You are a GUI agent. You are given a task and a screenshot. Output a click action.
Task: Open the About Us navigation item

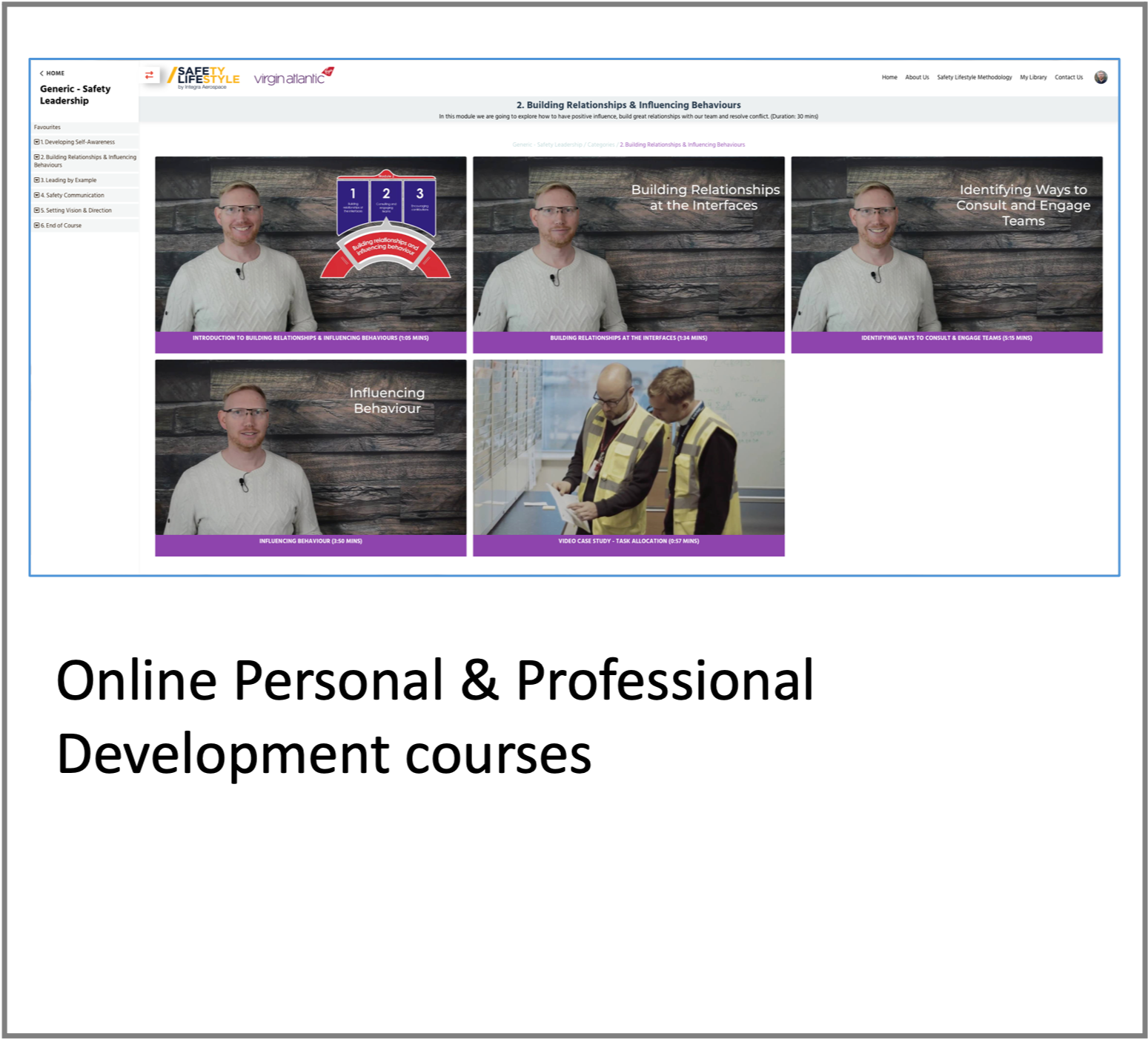[x=917, y=77]
